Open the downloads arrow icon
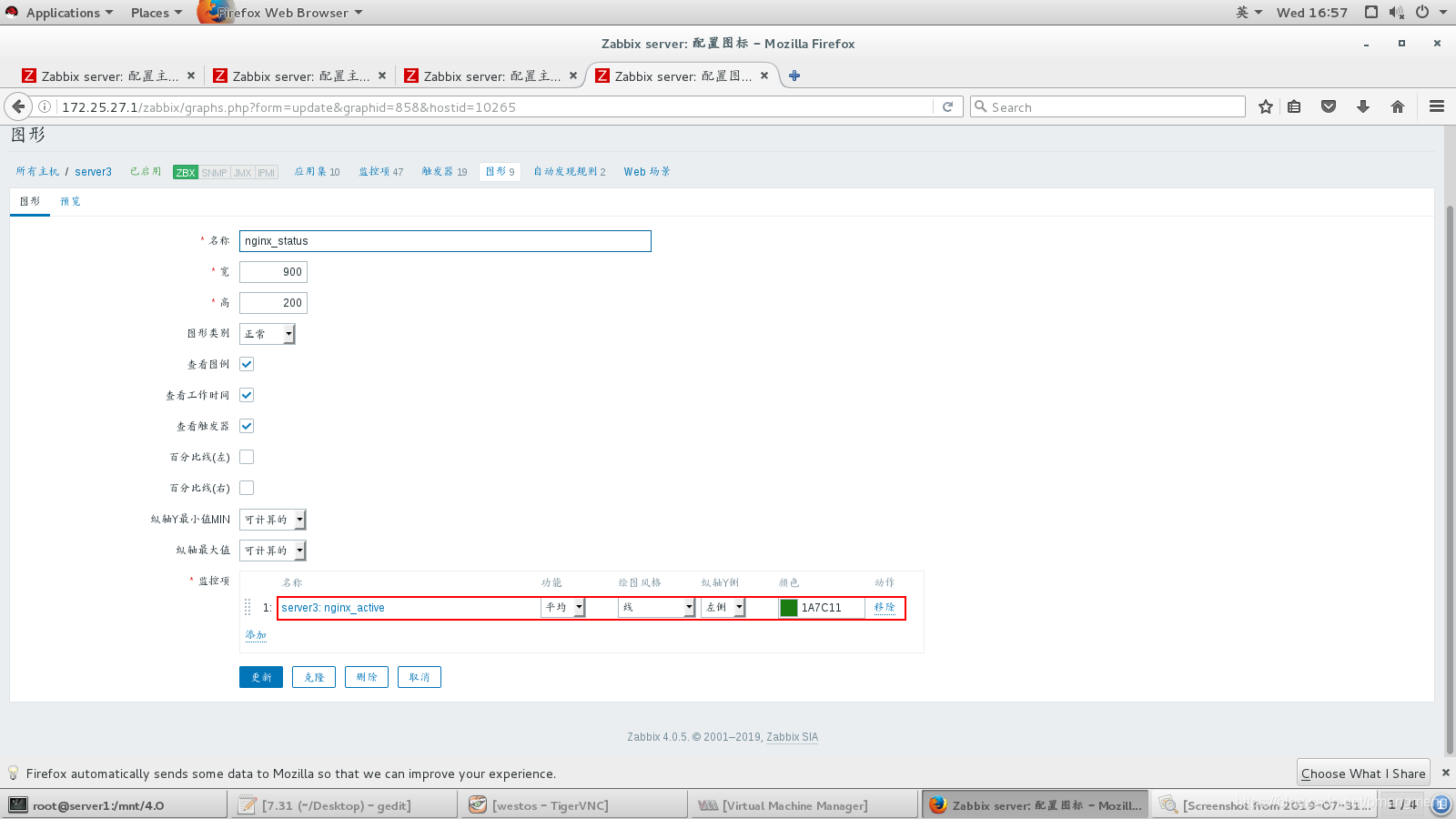 click(x=1363, y=106)
